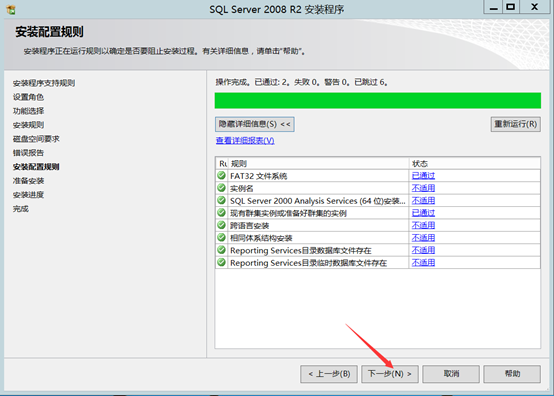Image resolution: width=554 pixels, height=396 pixels.
Task: Maximize the installer window
Action: pyautogui.click(x=511, y=7)
